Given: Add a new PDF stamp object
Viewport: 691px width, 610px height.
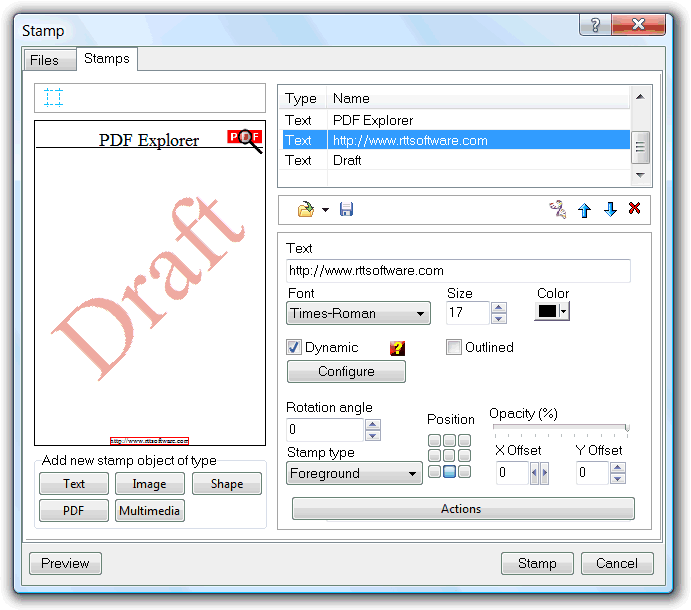Looking at the screenshot, I should coord(74,511).
